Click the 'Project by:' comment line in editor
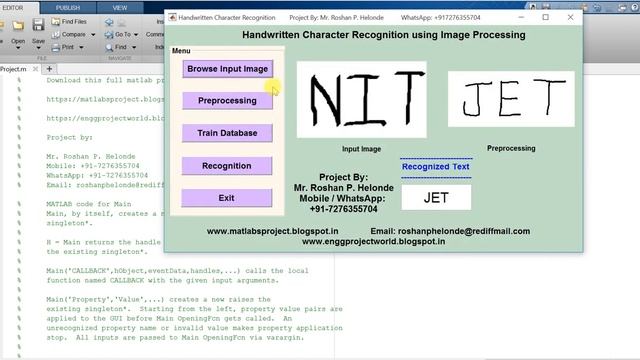 pos(69,137)
